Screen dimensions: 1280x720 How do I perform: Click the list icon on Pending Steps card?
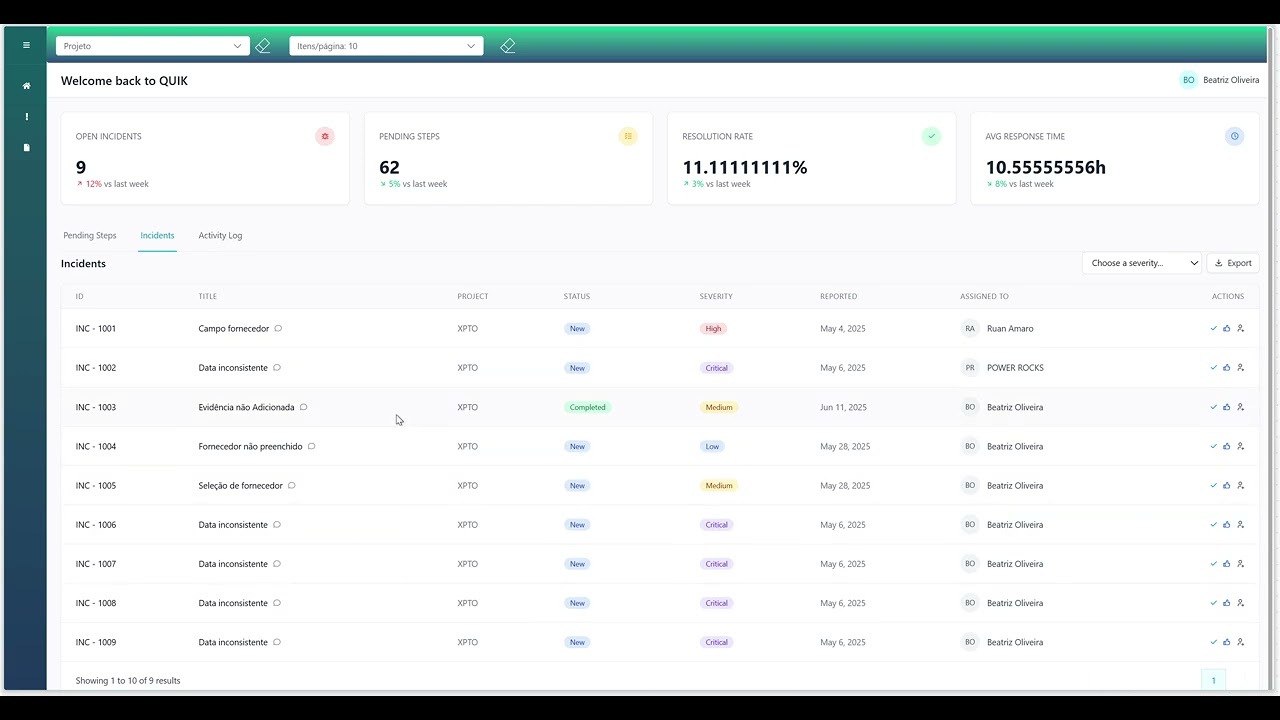tap(628, 136)
